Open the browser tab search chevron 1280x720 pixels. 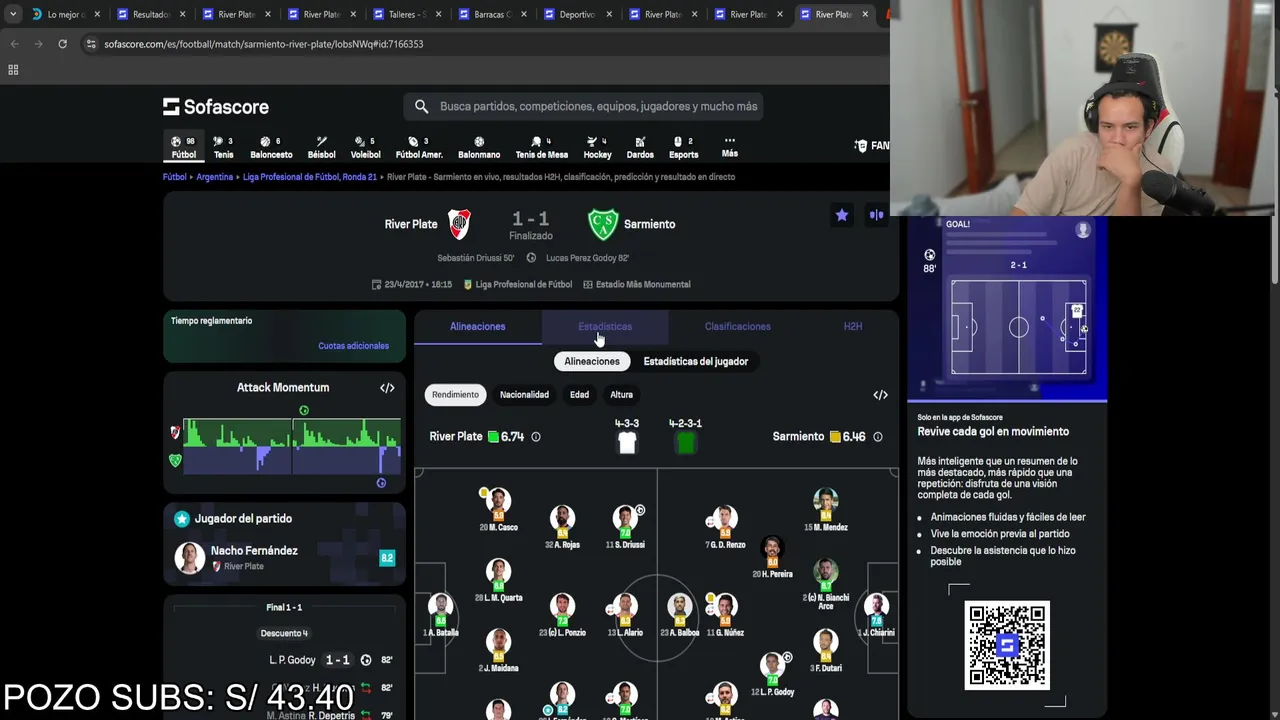14,15
